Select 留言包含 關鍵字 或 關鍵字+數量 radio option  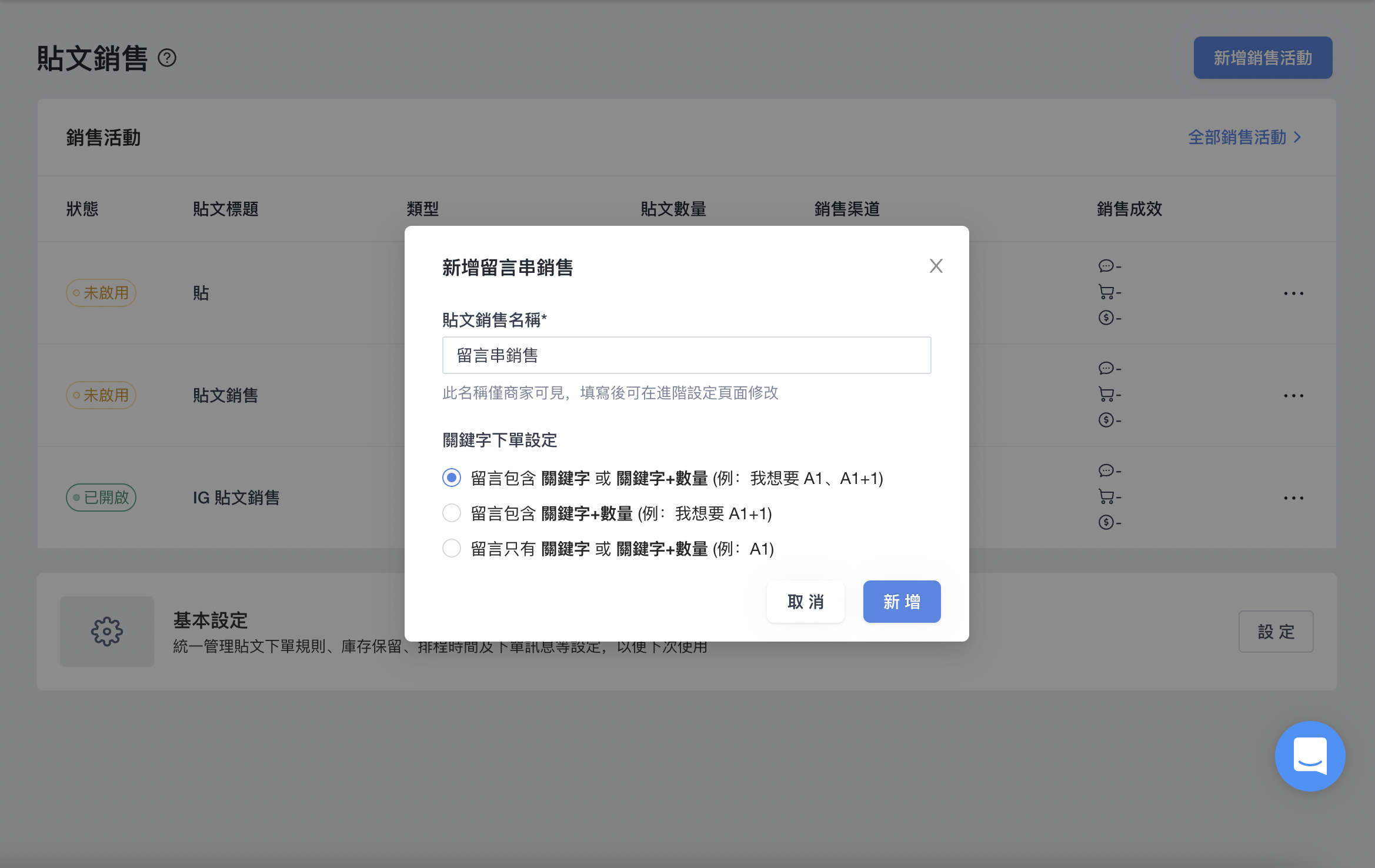pyautogui.click(x=452, y=478)
